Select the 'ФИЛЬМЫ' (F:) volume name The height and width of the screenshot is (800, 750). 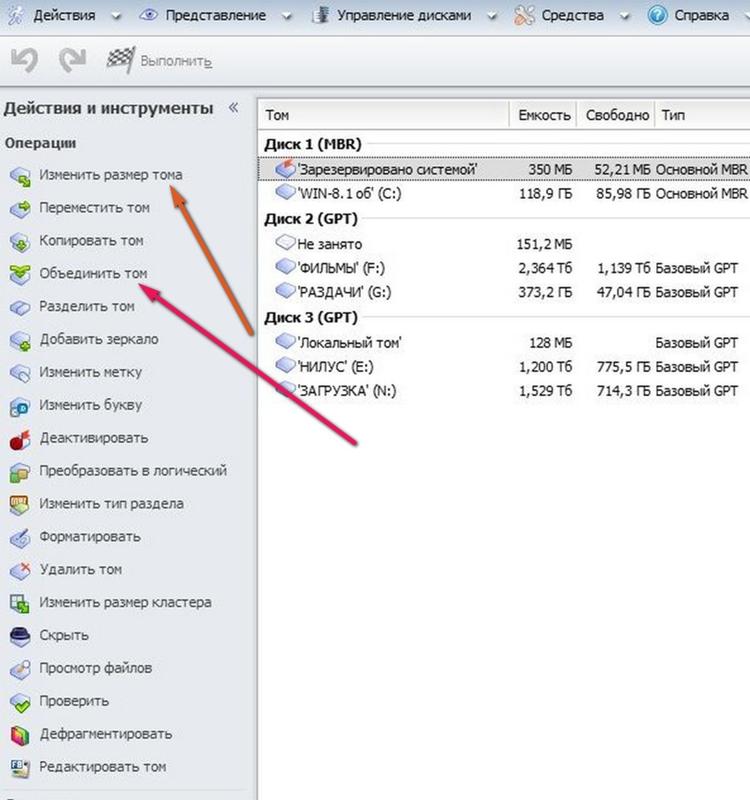(x=341, y=268)
